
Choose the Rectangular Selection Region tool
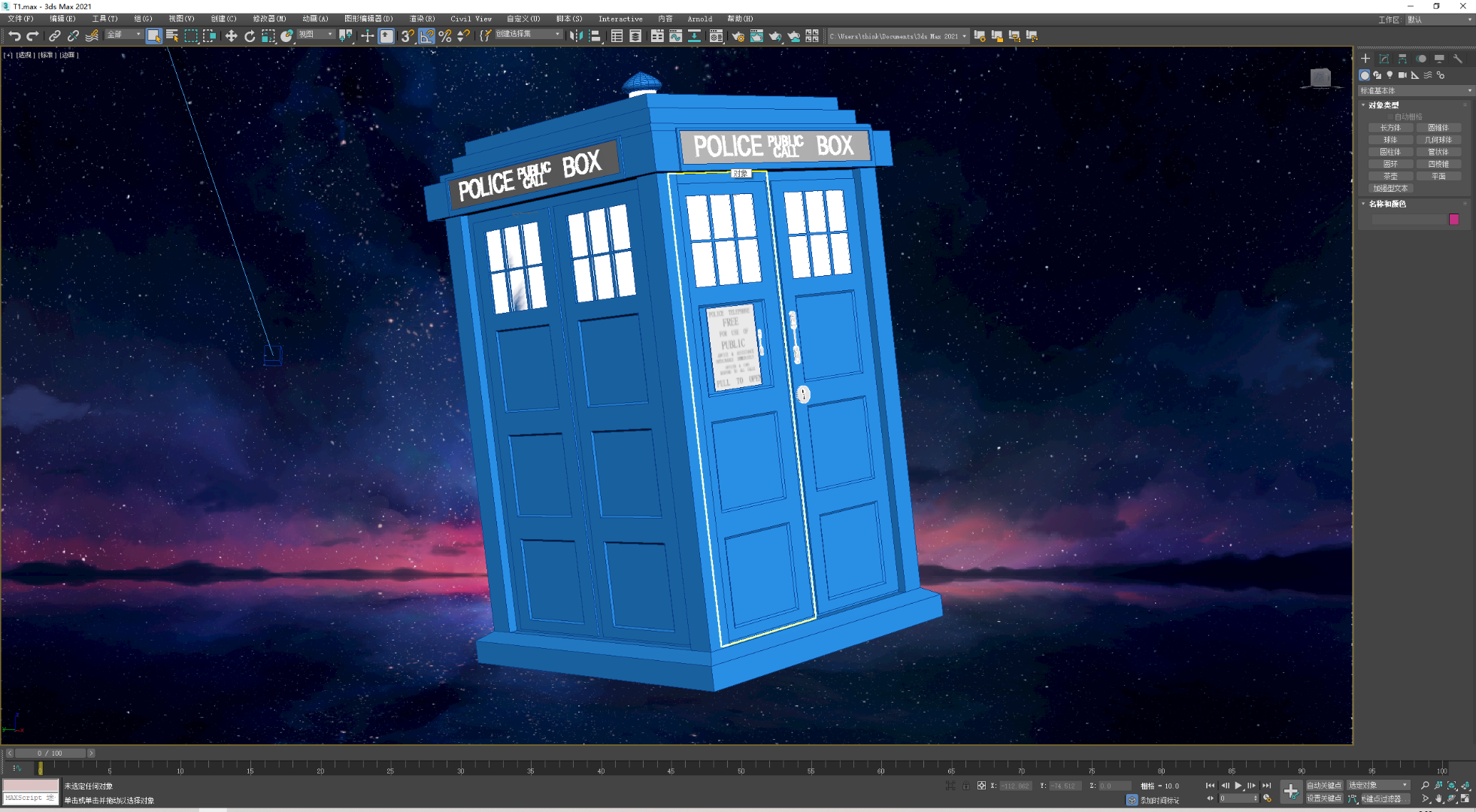191,35
